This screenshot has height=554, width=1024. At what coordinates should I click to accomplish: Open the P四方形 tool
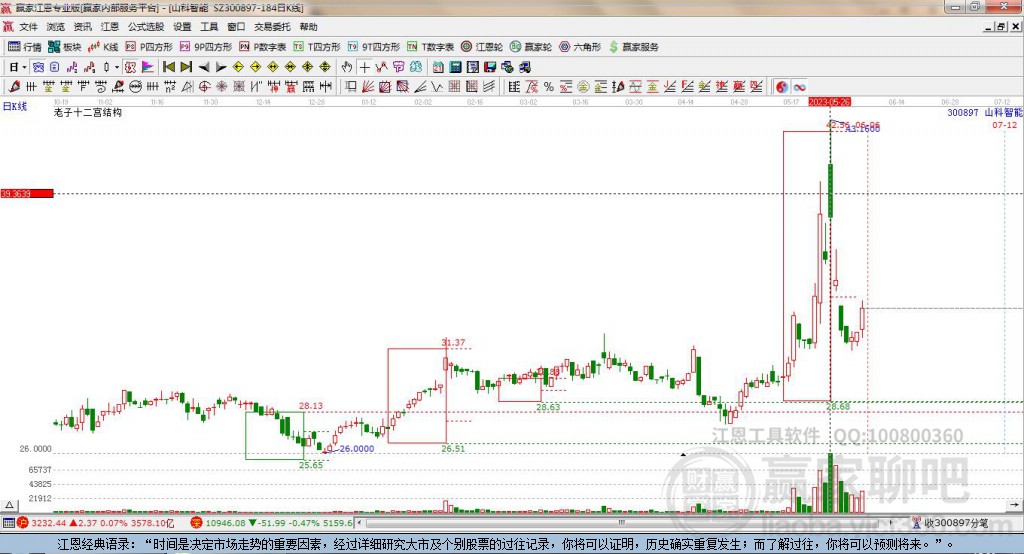click(x=149, y=47)
